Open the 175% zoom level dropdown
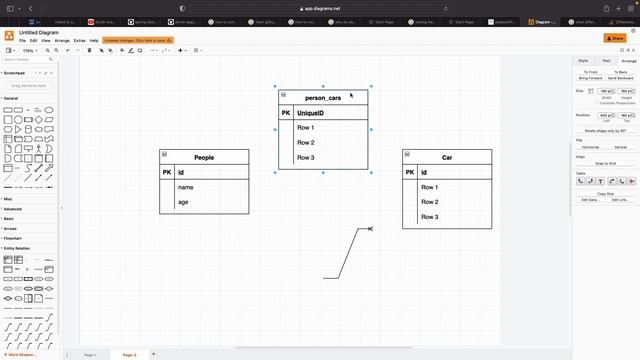 point(30,51)
